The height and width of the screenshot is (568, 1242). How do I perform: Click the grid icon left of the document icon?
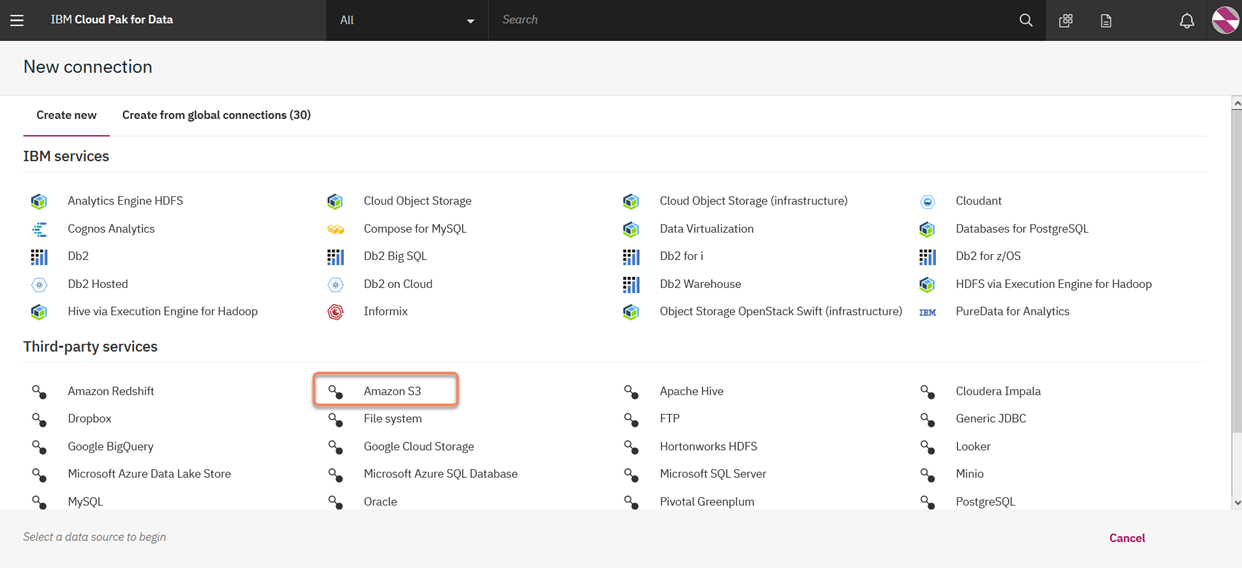[1066, 20]
